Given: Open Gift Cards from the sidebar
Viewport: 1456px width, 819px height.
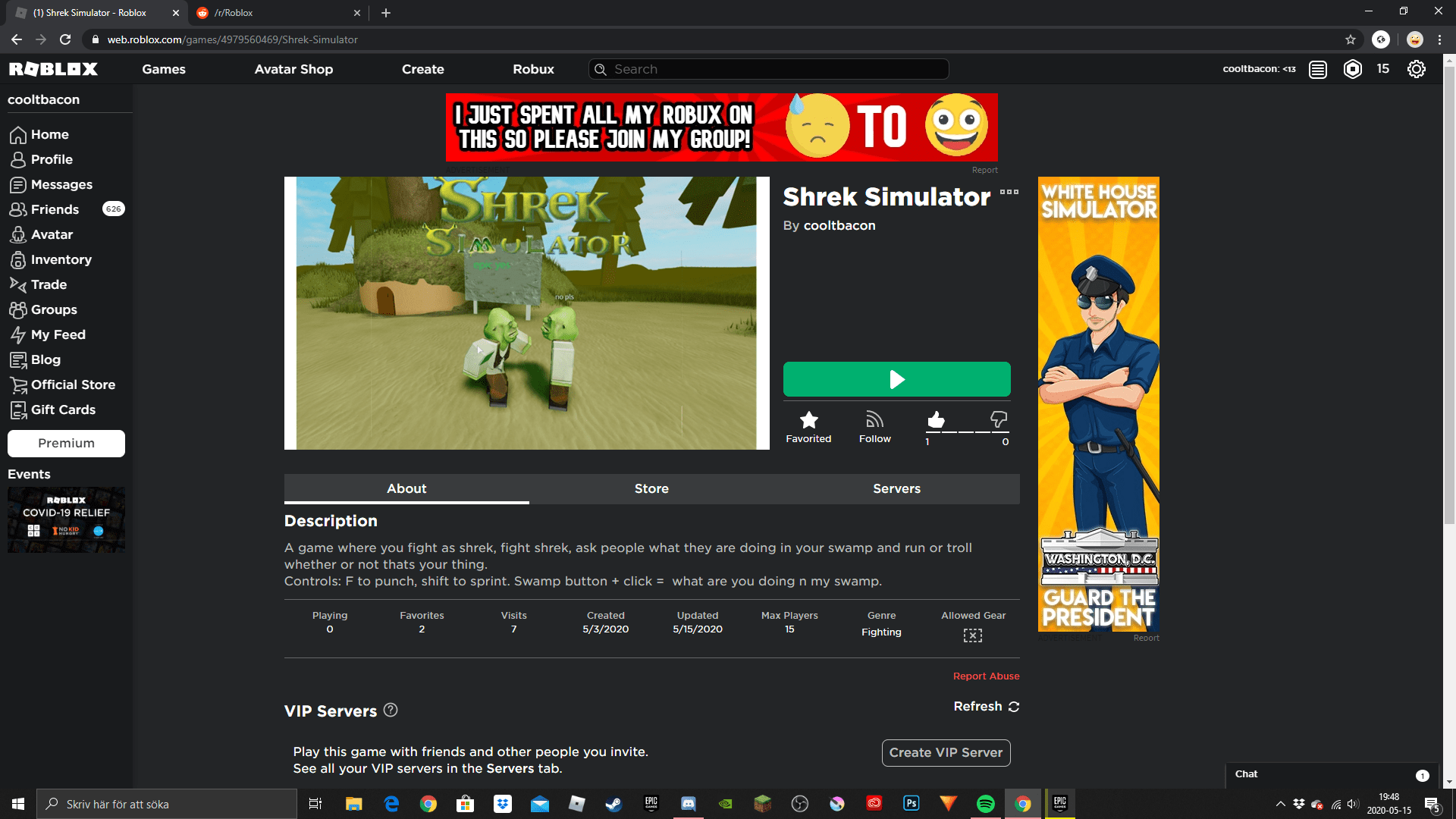Looking at the screenshot, I should (x=62, y=409).
